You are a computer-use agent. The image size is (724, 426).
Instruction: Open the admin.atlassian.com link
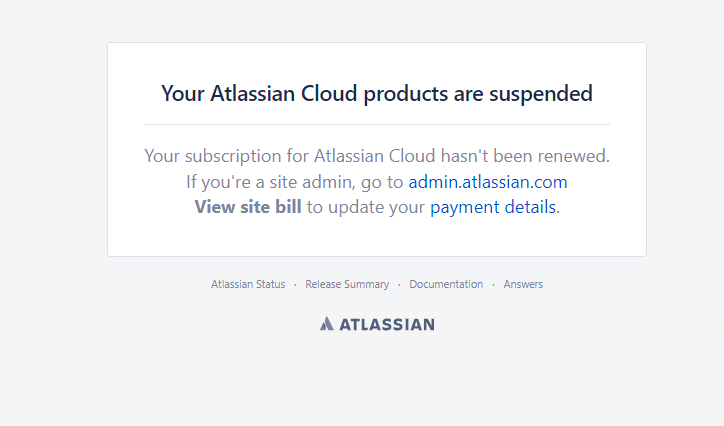[x=488, y=182]
